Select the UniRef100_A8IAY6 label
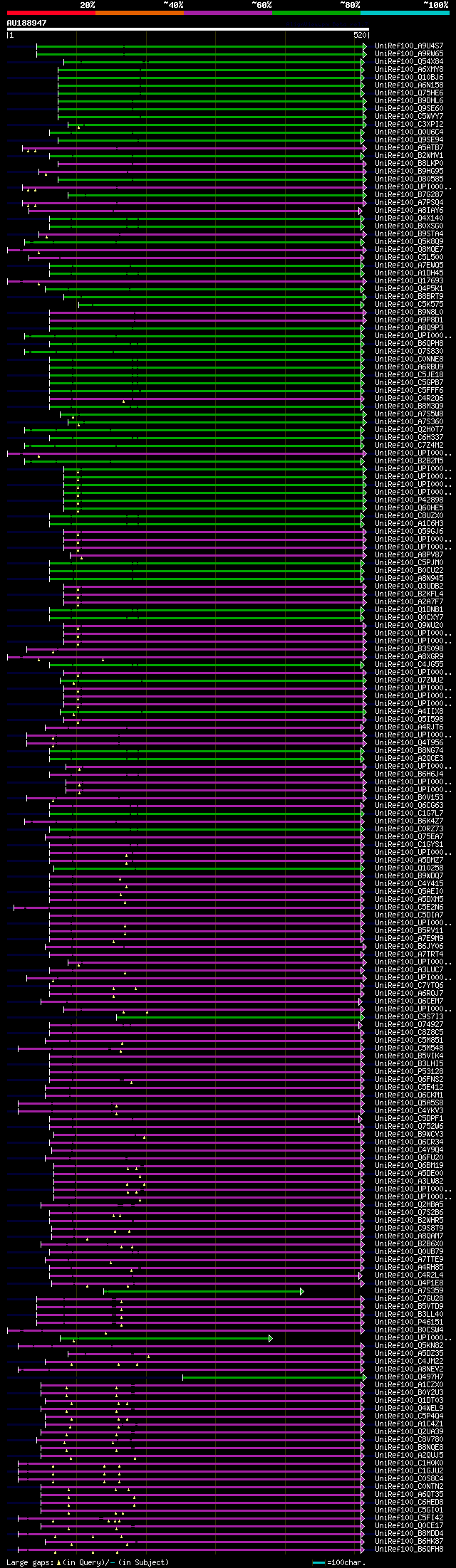This screenshot has width=456, height=1568. tap(409, 210)
